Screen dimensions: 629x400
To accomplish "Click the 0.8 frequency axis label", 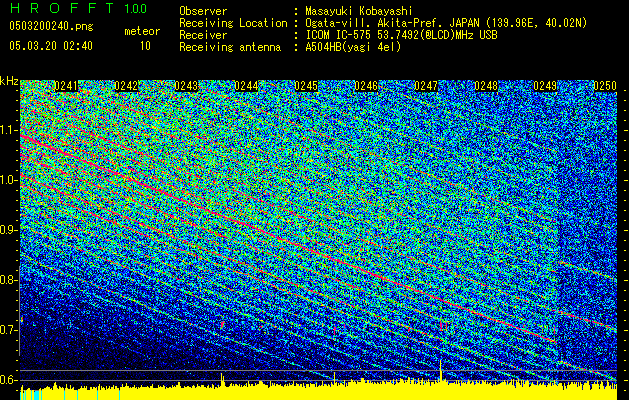I will click(x=9, y=280).
